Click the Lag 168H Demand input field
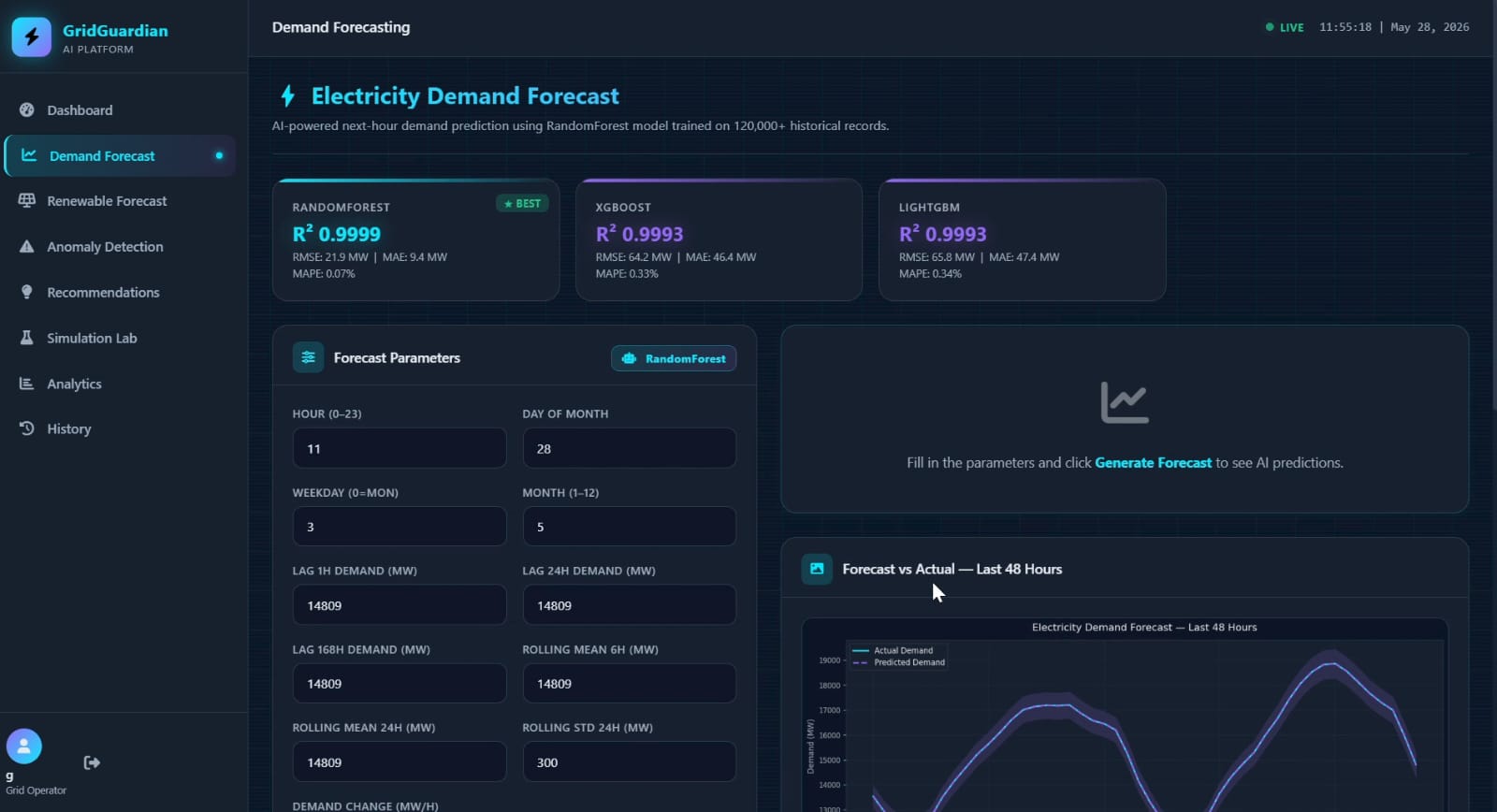Image resolution: width=1497 pixels, height=812 pixels. click(400, 683)
